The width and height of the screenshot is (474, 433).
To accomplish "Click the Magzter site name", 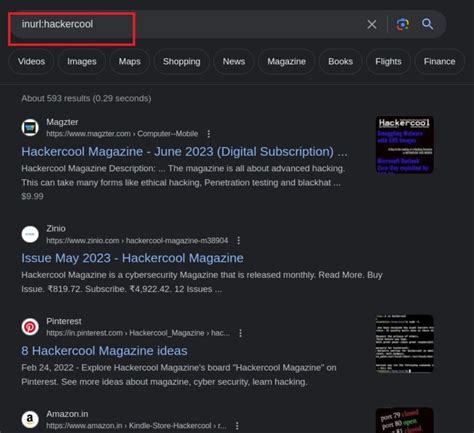I will (62, 122).
